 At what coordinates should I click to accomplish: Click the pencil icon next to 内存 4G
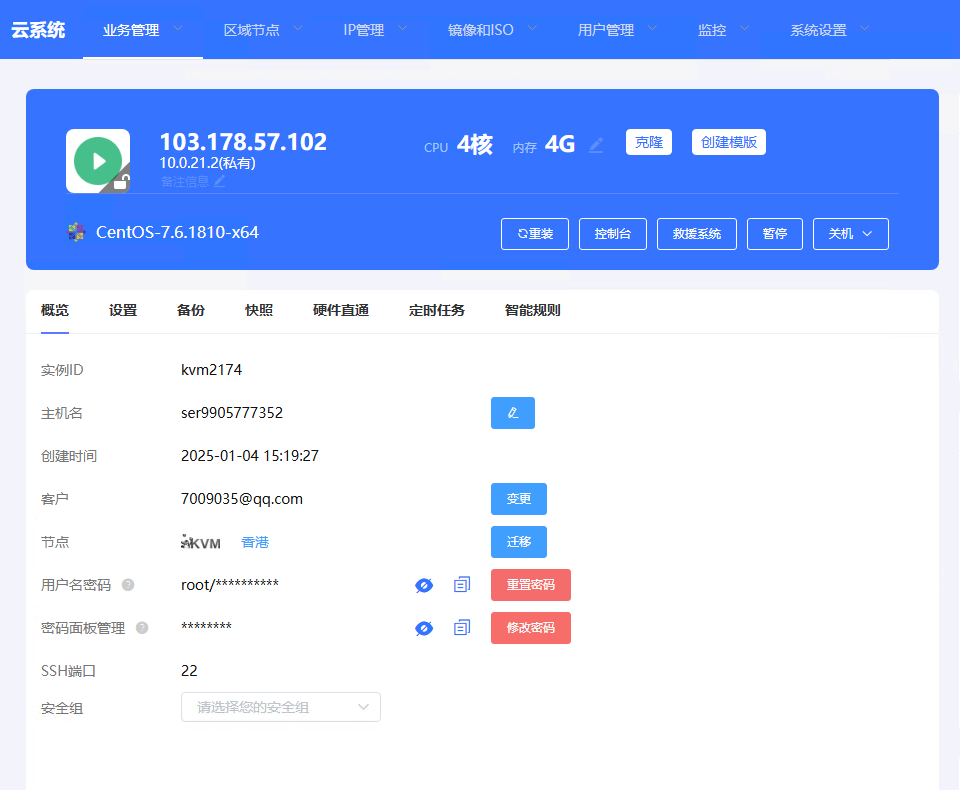tap(596, 145)
